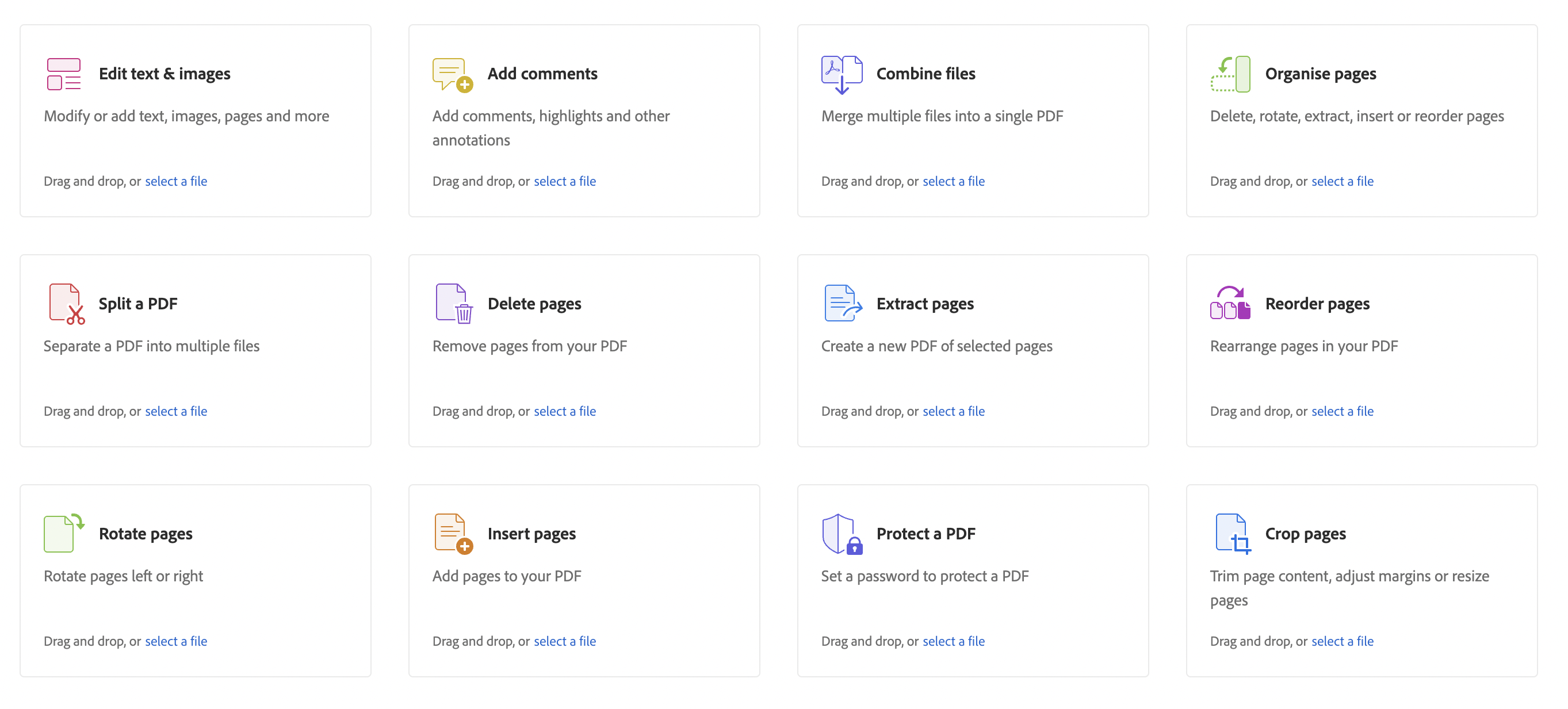This screenshot has height=709, width=1568.
Task: Select a file for Protect a PDF
Action: point(953,641)
